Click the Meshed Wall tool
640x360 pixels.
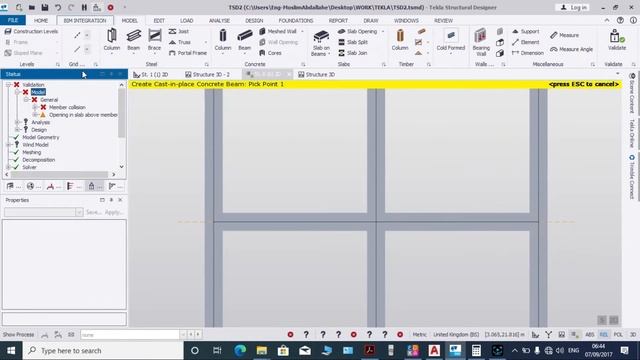click(x=278, y=31)
